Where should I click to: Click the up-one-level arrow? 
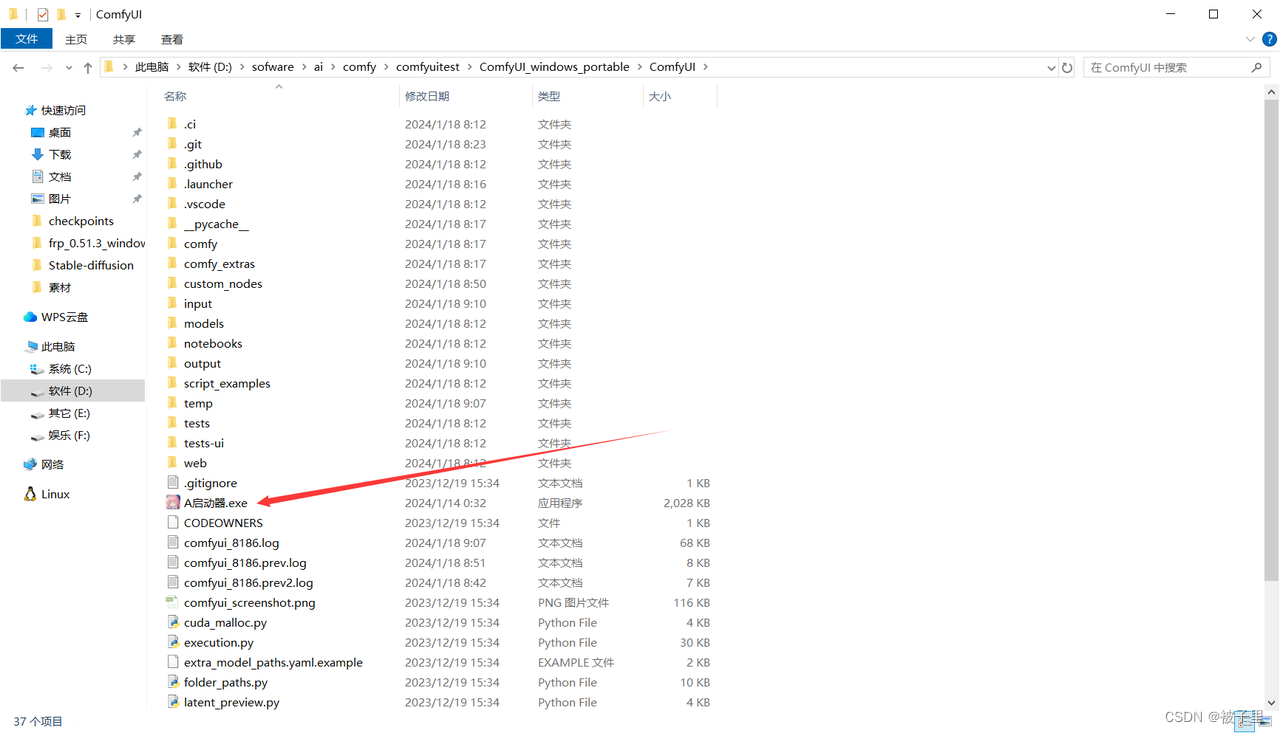point(88,68)
